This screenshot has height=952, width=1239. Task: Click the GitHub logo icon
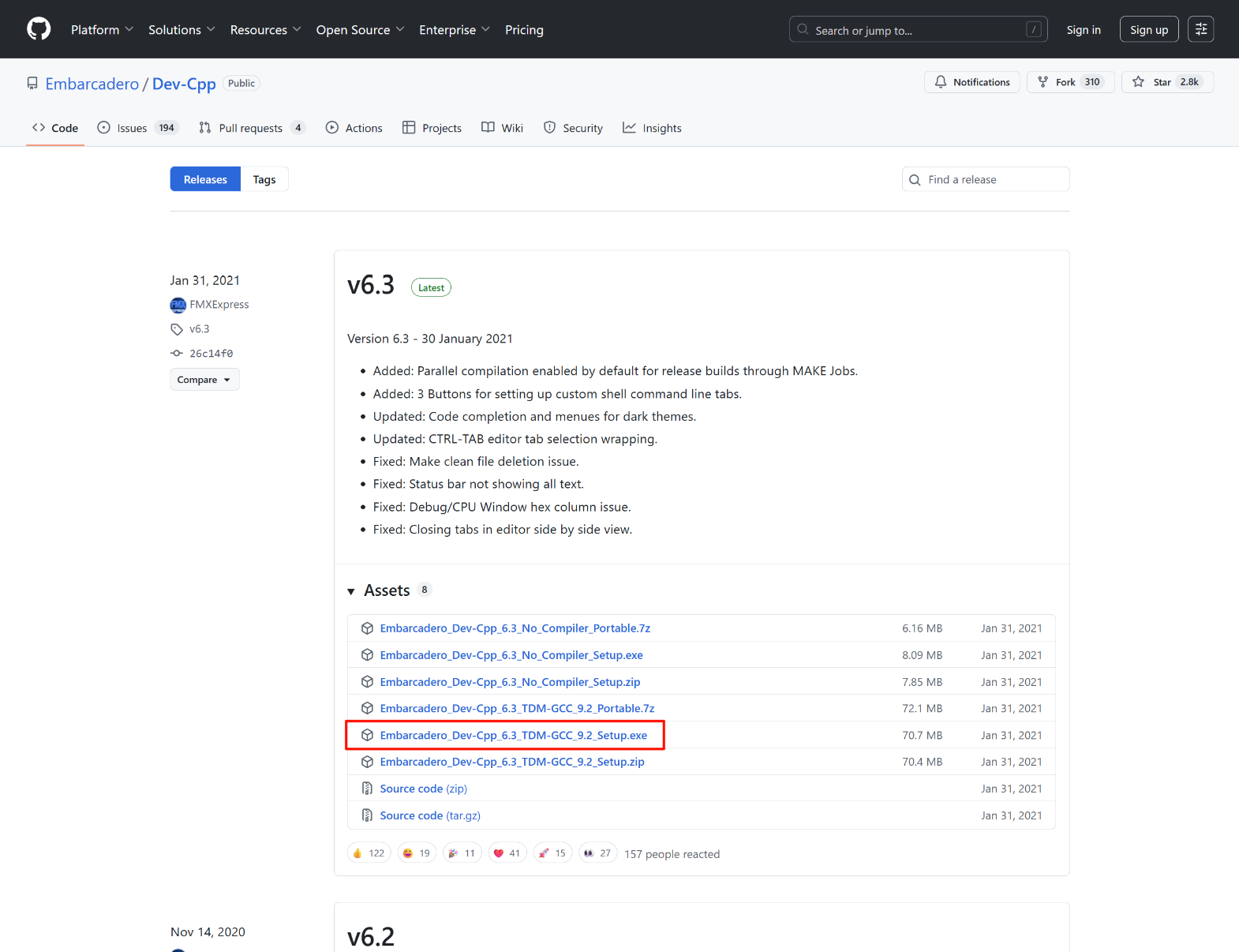[39, 29]
